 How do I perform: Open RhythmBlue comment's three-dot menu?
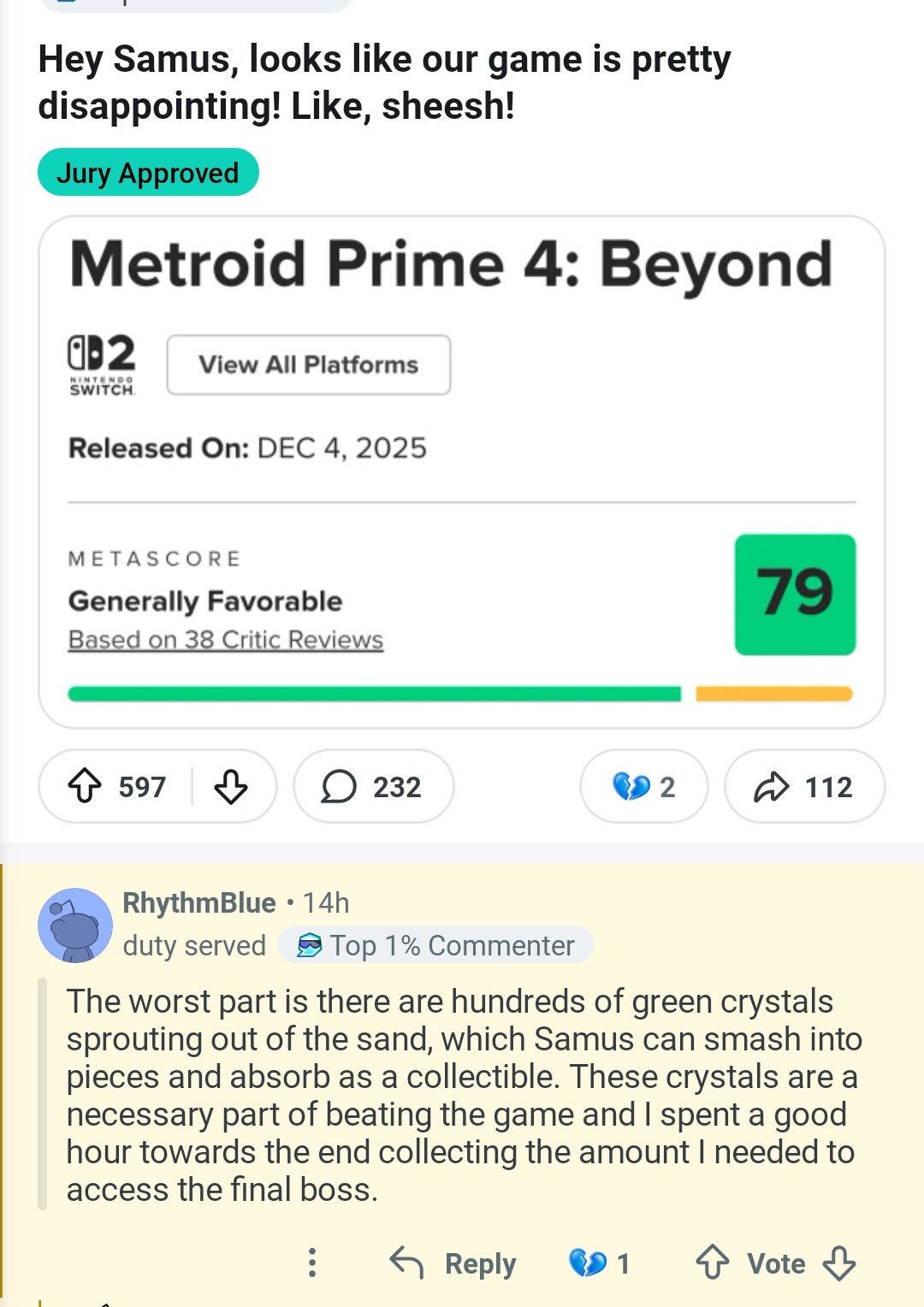point(312,1263)
